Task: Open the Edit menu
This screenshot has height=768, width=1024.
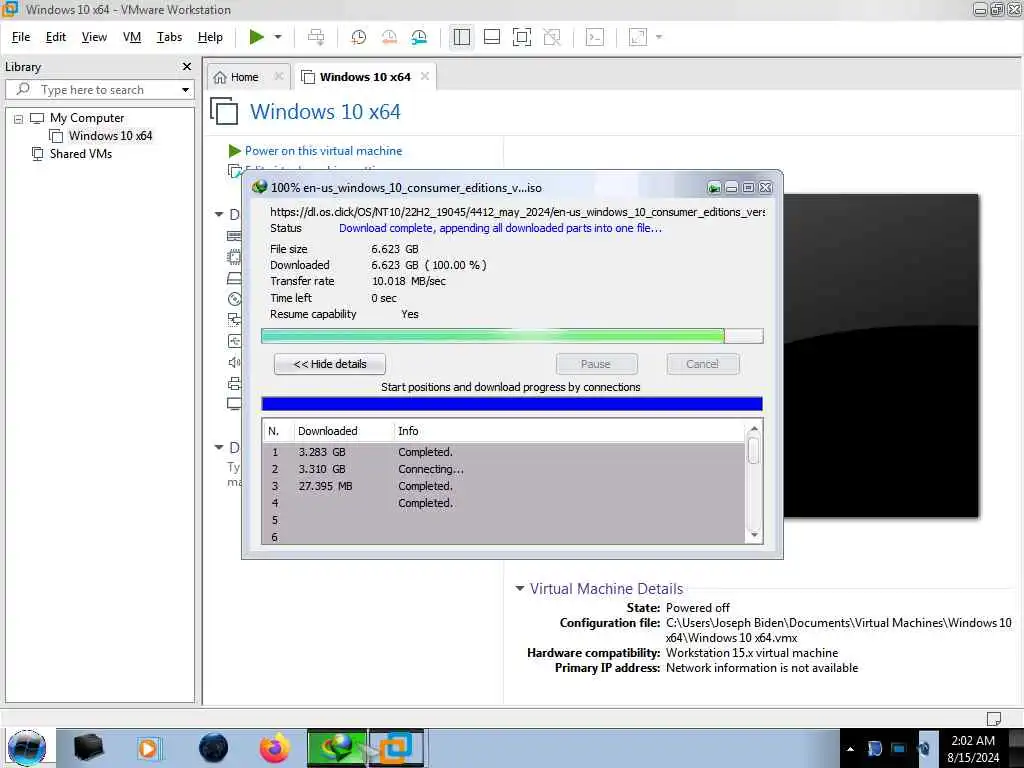Action: [56, 37]
